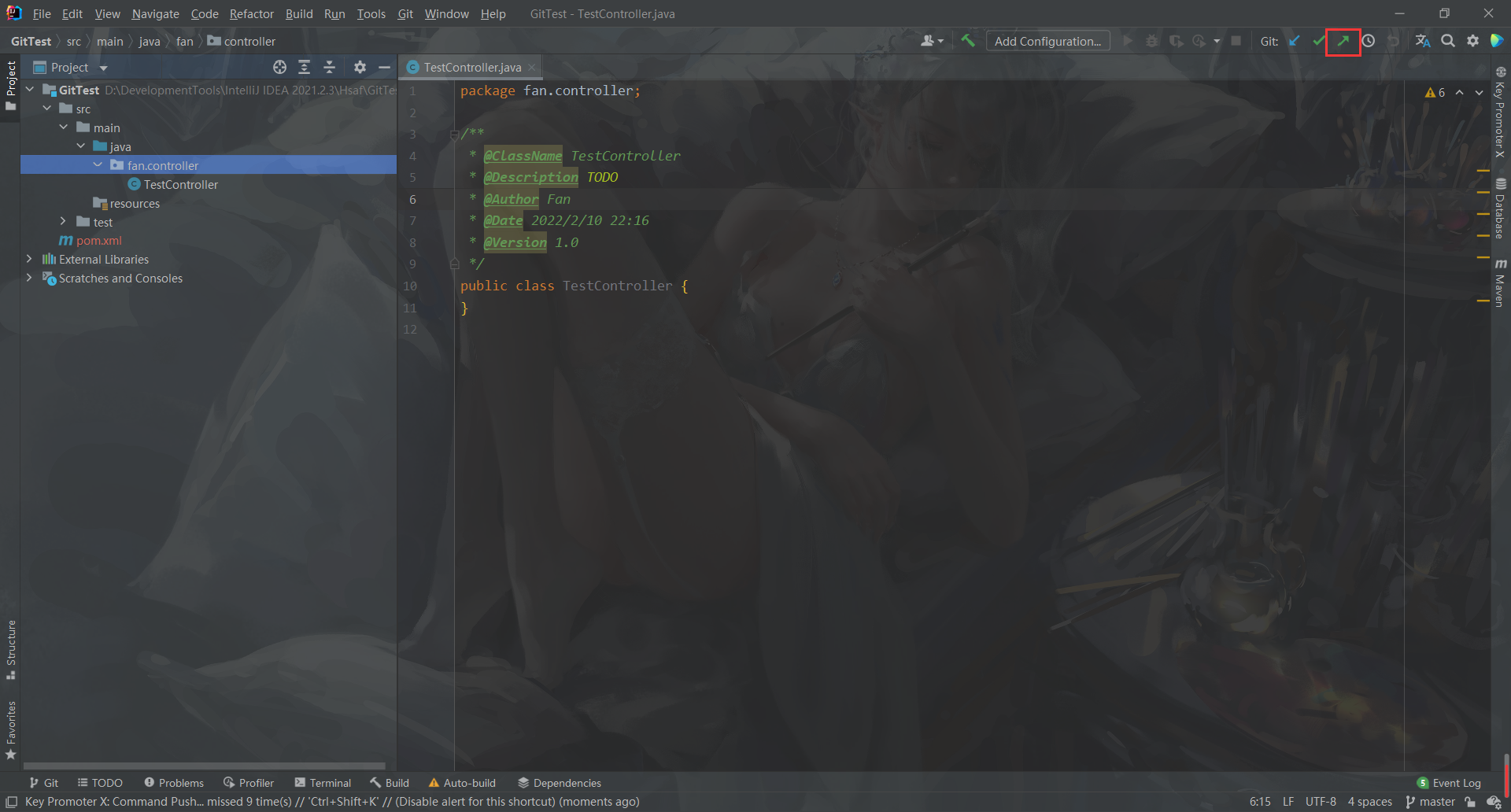Toggle the Structure tool window side tab
This screenshot has height=812, width=1511.
pos(10,650)
